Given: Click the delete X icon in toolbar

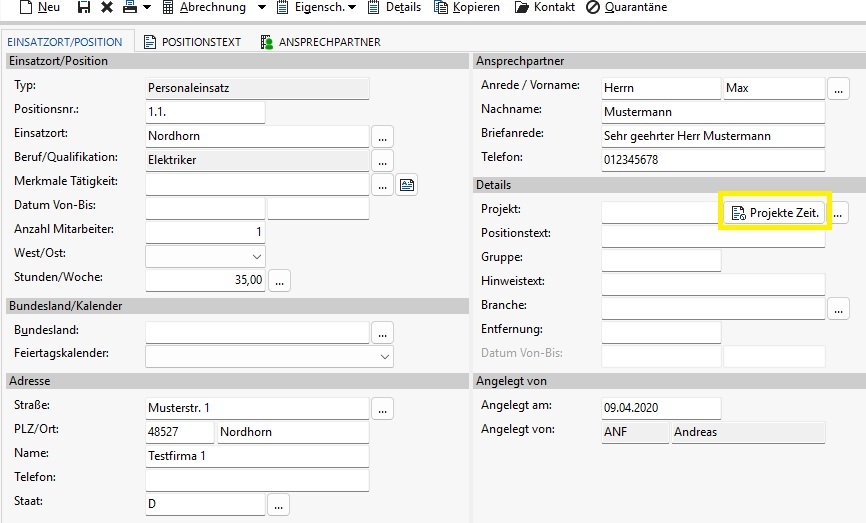Looking at the screenshot, I should tap(107, 7).
